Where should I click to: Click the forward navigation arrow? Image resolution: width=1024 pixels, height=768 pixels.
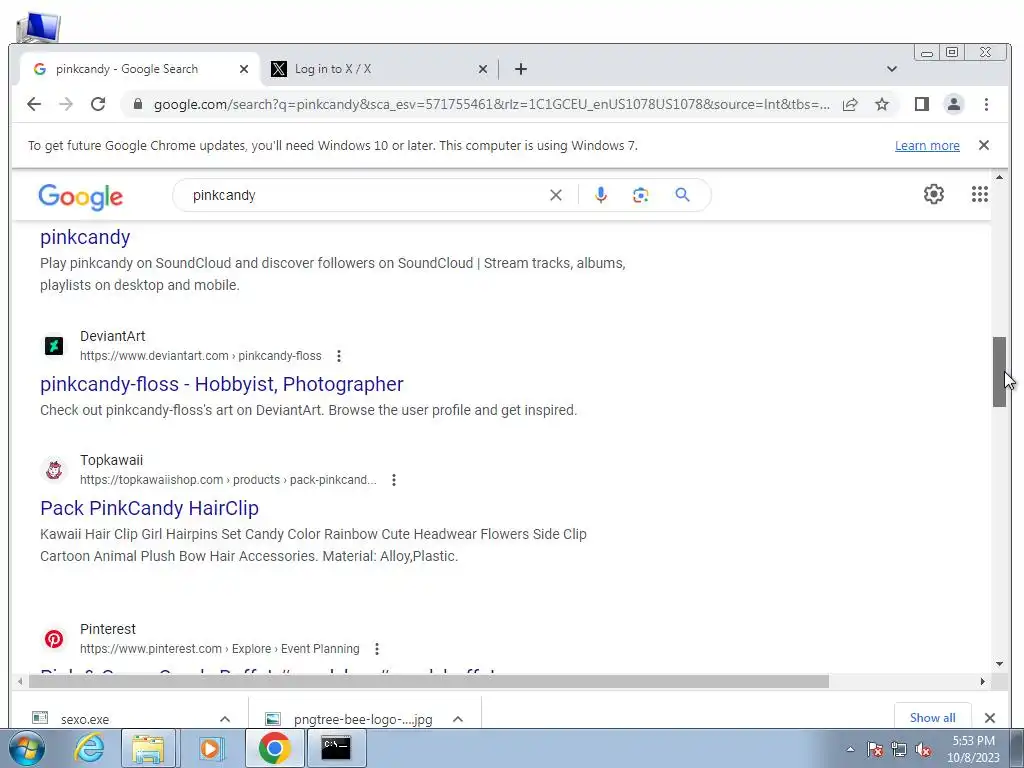point(66,104)
